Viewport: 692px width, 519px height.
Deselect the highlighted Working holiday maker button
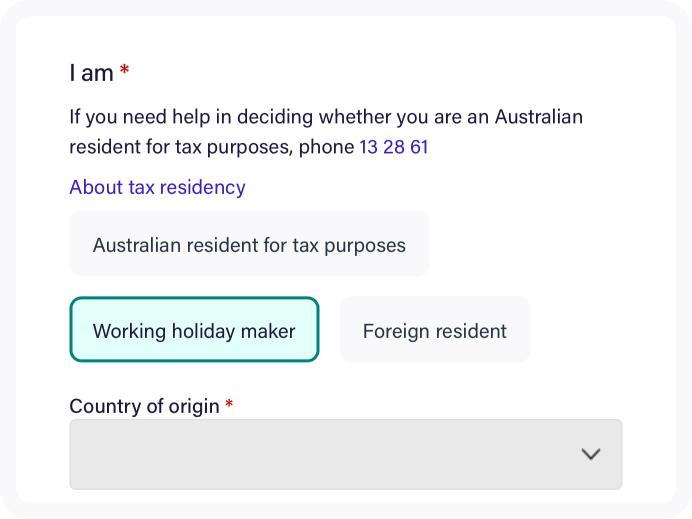(x=194, y=330)
